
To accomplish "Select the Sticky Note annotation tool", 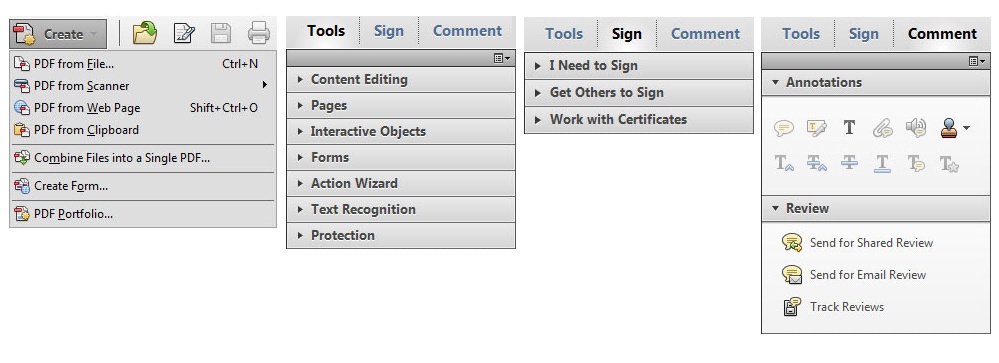I will (x=784, y=129).
